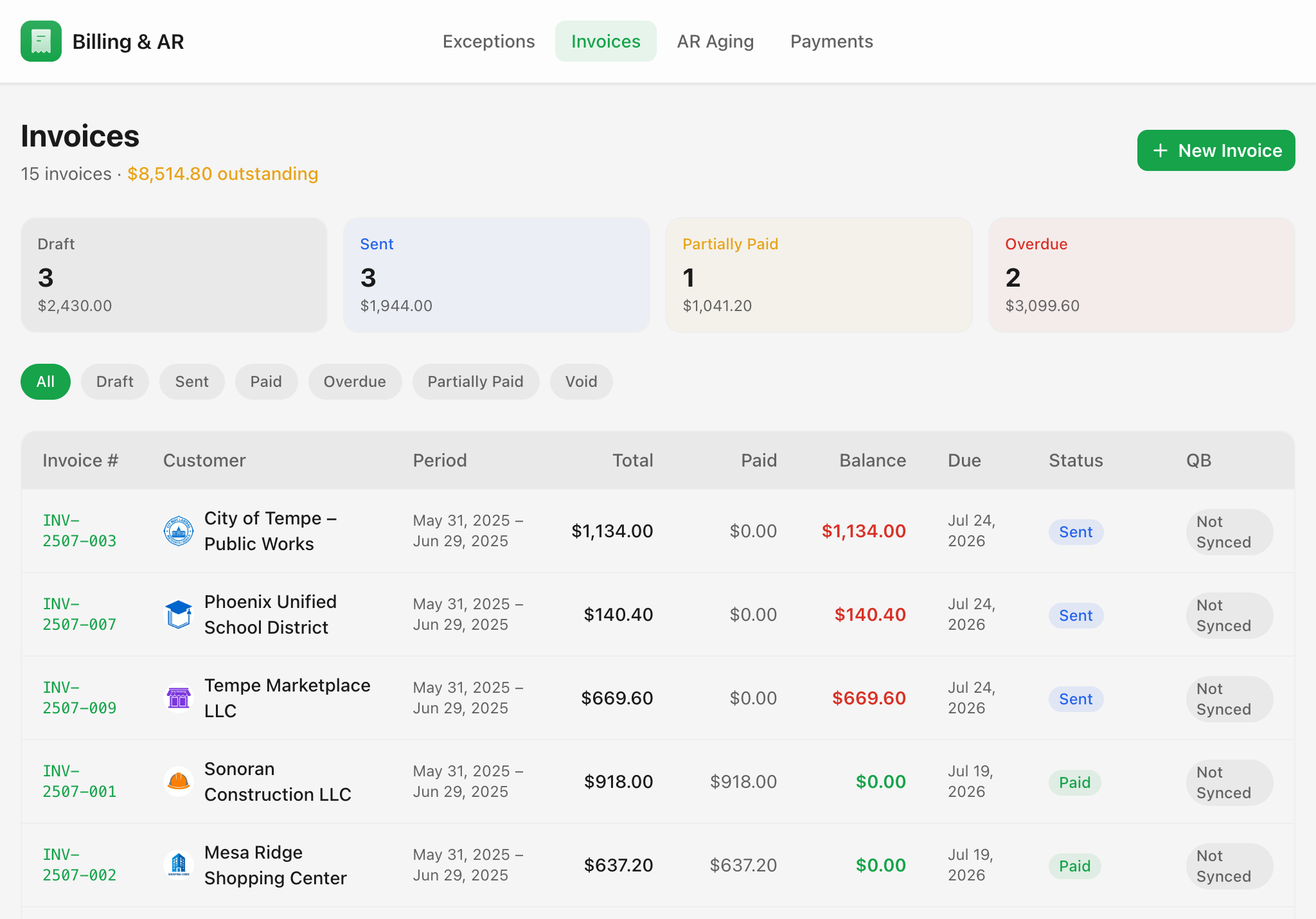Open invoice INV-2507-001
This screenshot has height=919, width=1316.
coord(80,781)
